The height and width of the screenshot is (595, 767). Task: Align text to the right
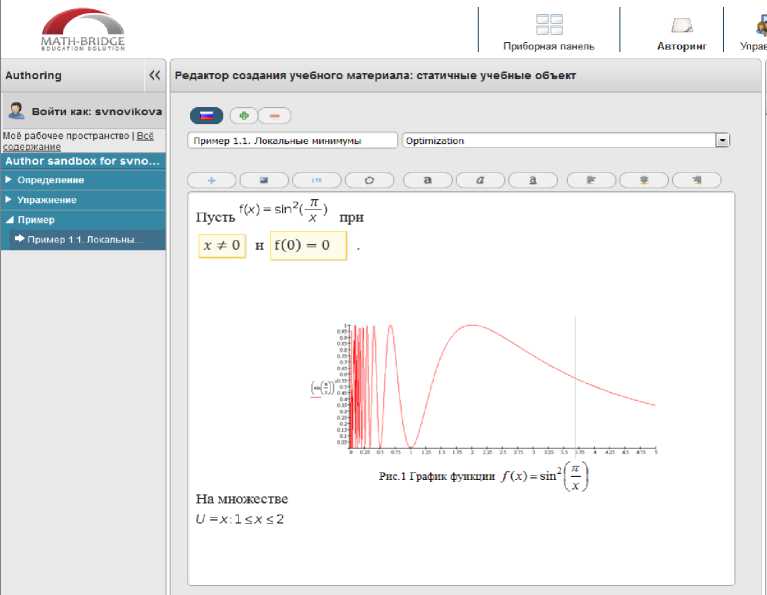point(696,180)
